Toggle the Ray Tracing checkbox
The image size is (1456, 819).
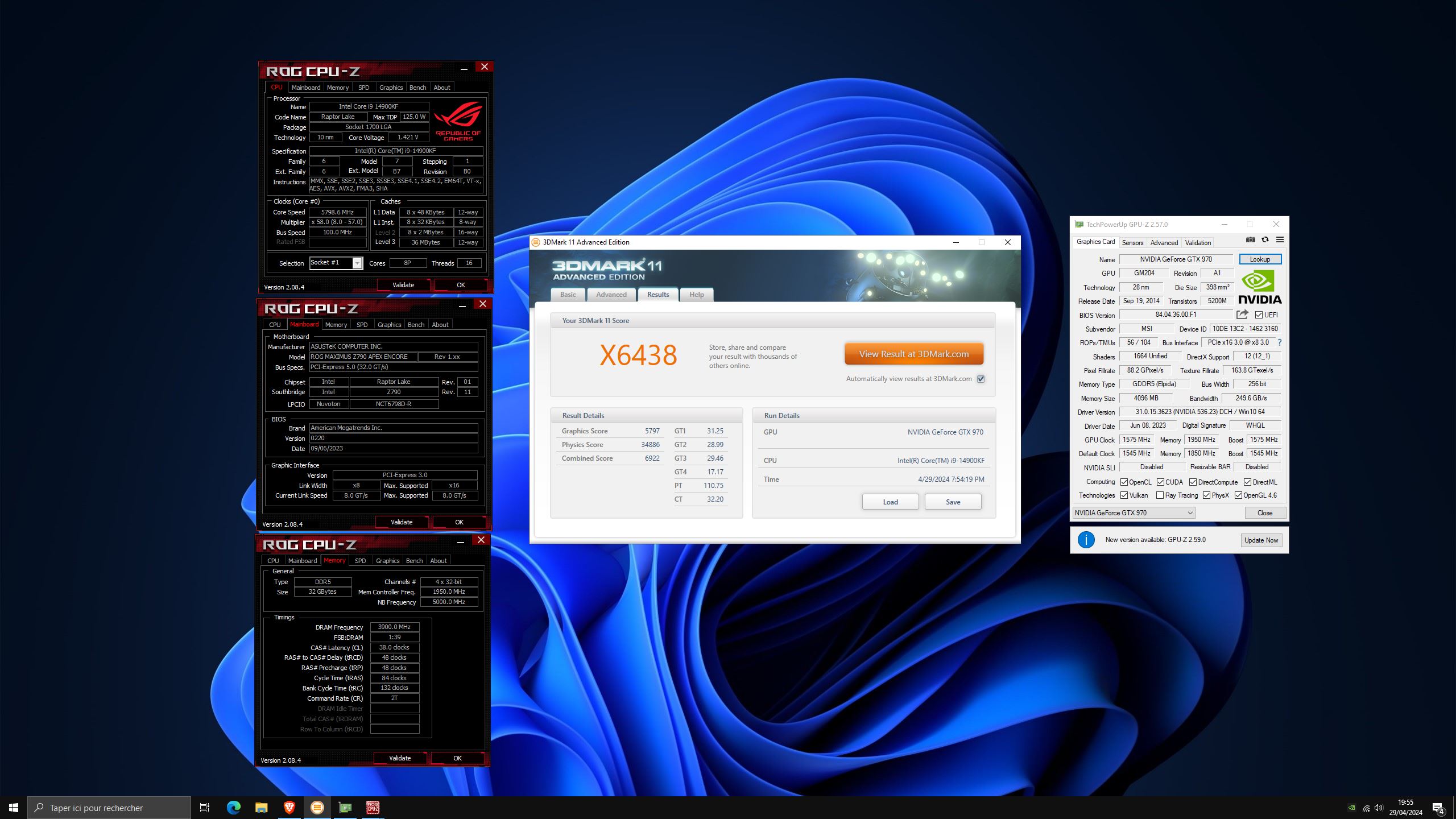pos(1160,495)
